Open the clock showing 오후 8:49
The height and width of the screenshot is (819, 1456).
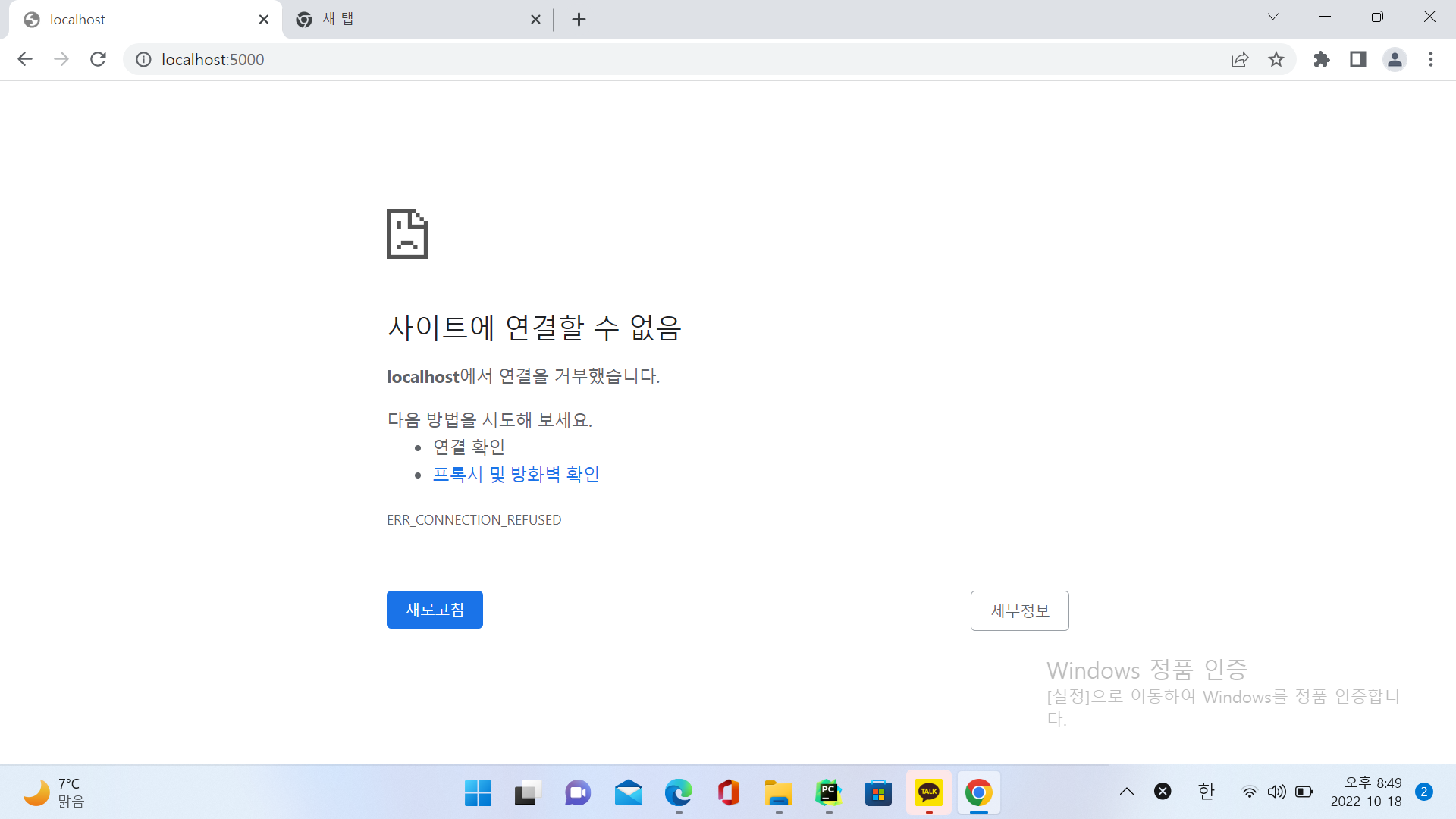pos(1366,792)
